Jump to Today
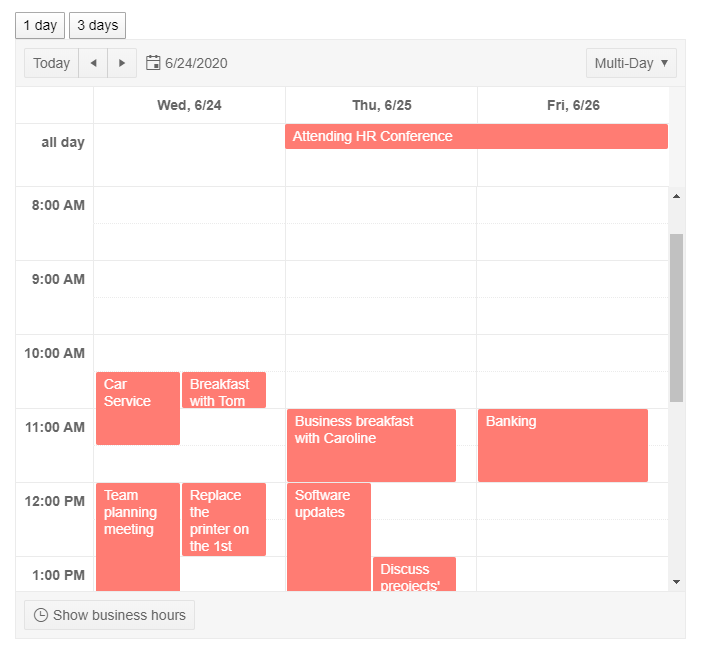The width and height of the screenshot is (707, 667). click(x=51, y=63)
